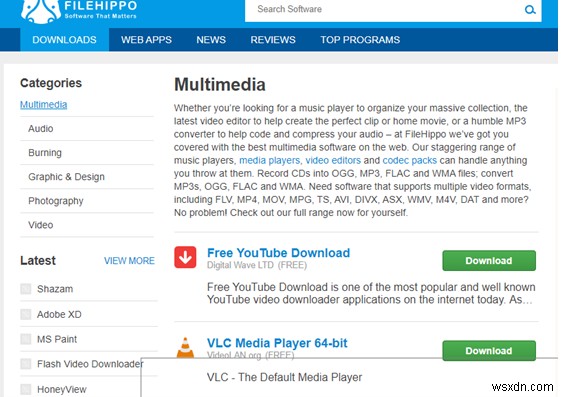Click the VLC traffic cone icon

[185, 347]
